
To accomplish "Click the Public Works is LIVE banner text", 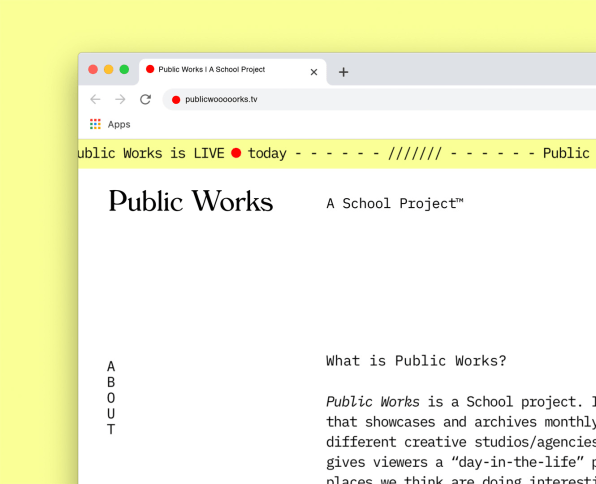I will [151, 153].
